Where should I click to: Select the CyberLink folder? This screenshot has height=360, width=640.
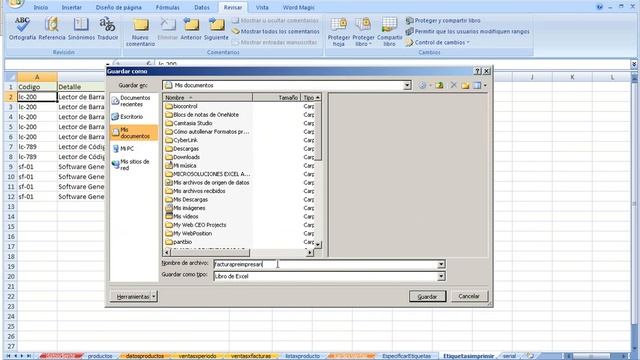181,140
